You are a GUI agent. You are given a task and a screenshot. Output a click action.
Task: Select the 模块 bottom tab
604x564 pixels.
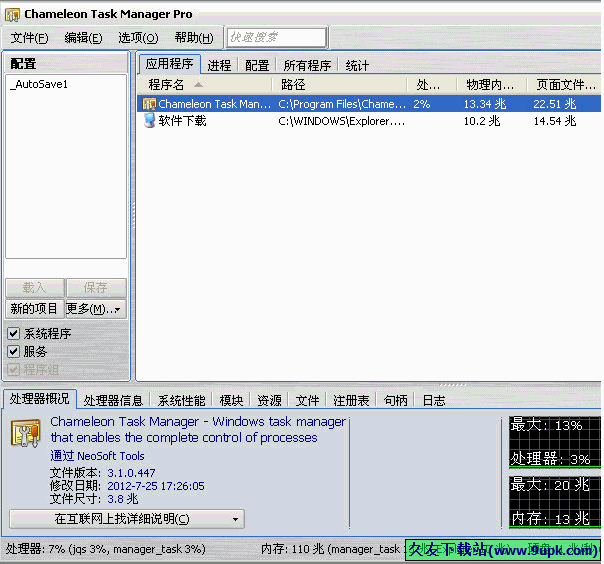pyautogui.click(x=231, y=401)
